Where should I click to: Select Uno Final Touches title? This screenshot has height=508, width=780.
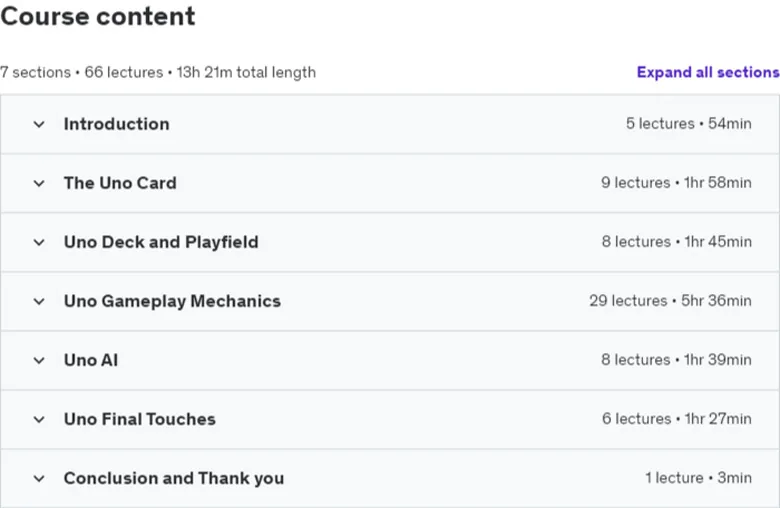(x=140, y=419)
